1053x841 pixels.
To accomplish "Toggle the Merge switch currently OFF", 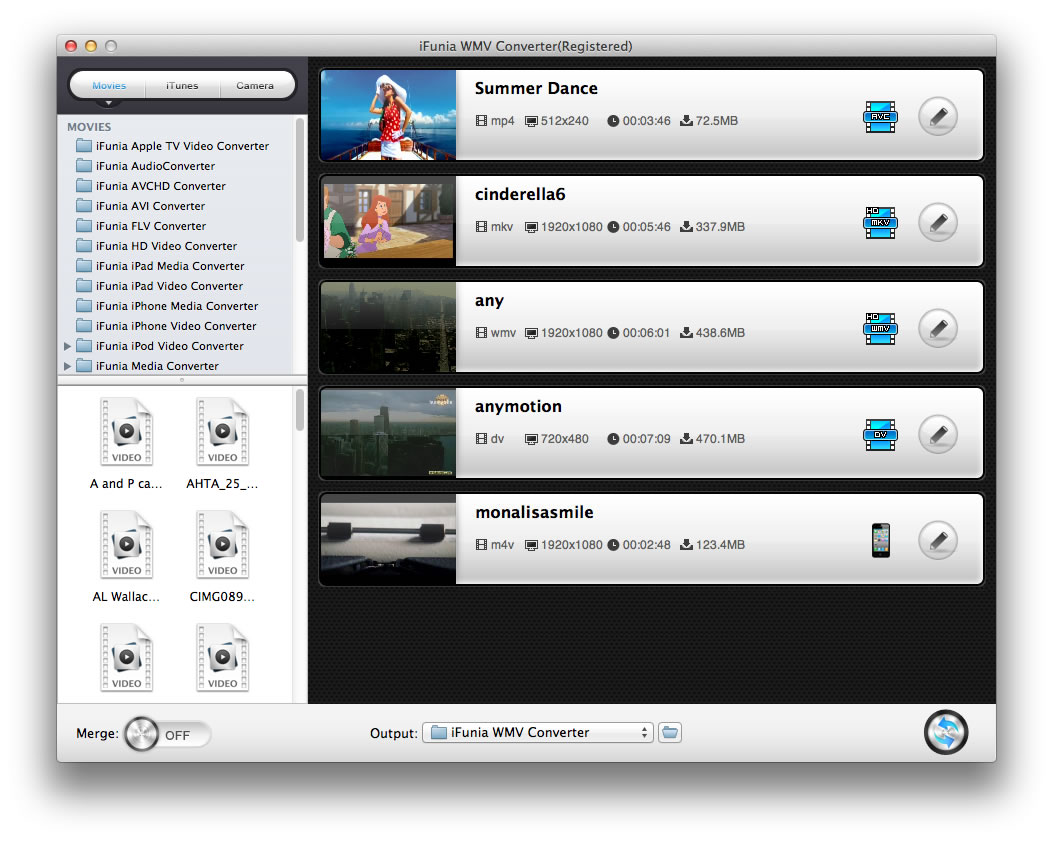I will coord(168,734).
